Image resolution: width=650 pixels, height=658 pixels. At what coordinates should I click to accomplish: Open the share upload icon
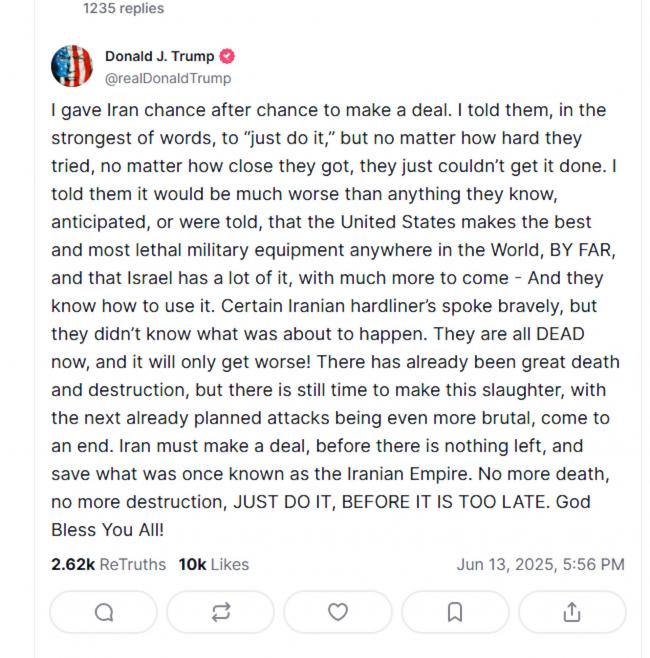(x=572, y=612)
